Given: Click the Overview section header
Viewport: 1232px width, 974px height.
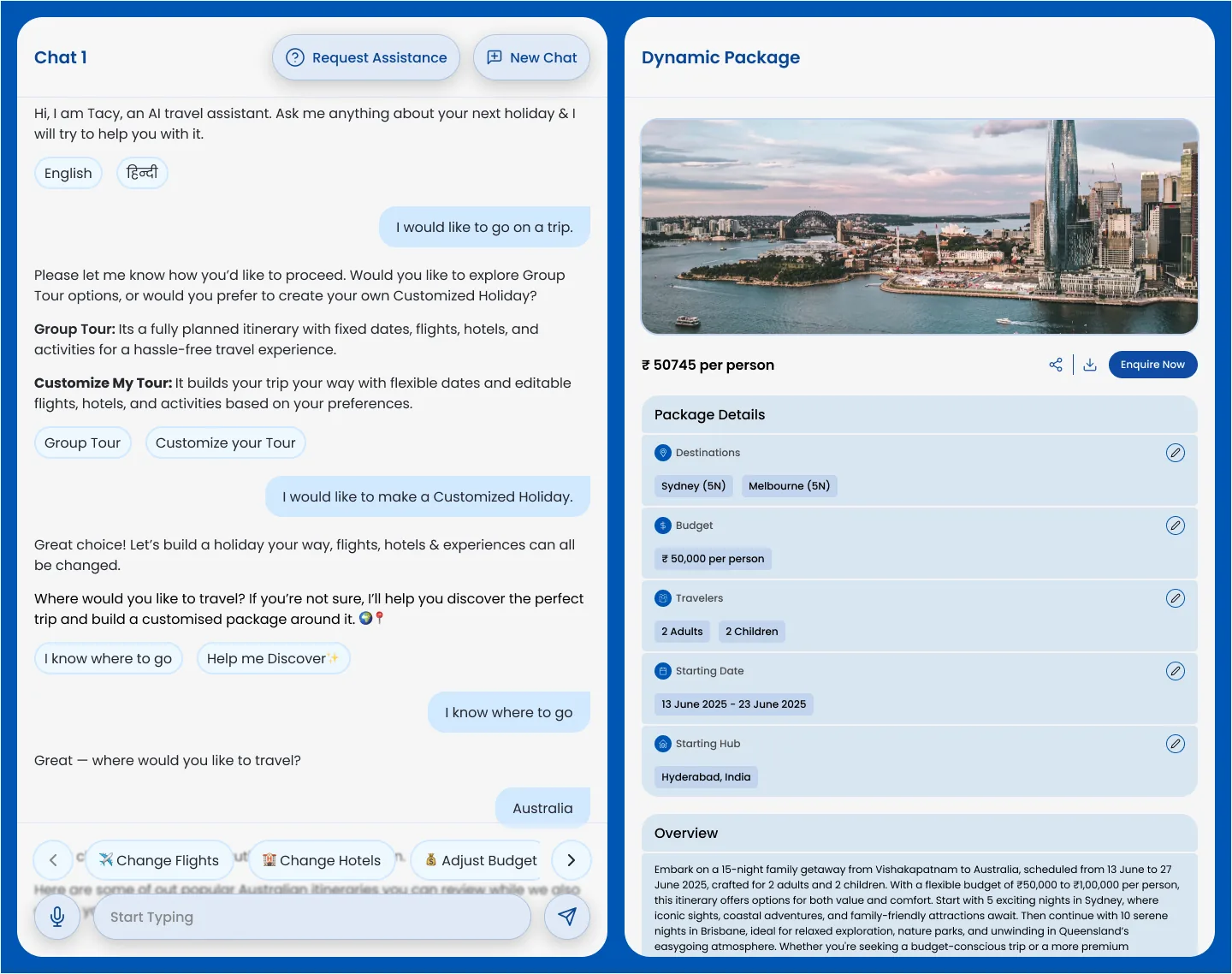Looking at the screenshot, I should tap(920, 833).
